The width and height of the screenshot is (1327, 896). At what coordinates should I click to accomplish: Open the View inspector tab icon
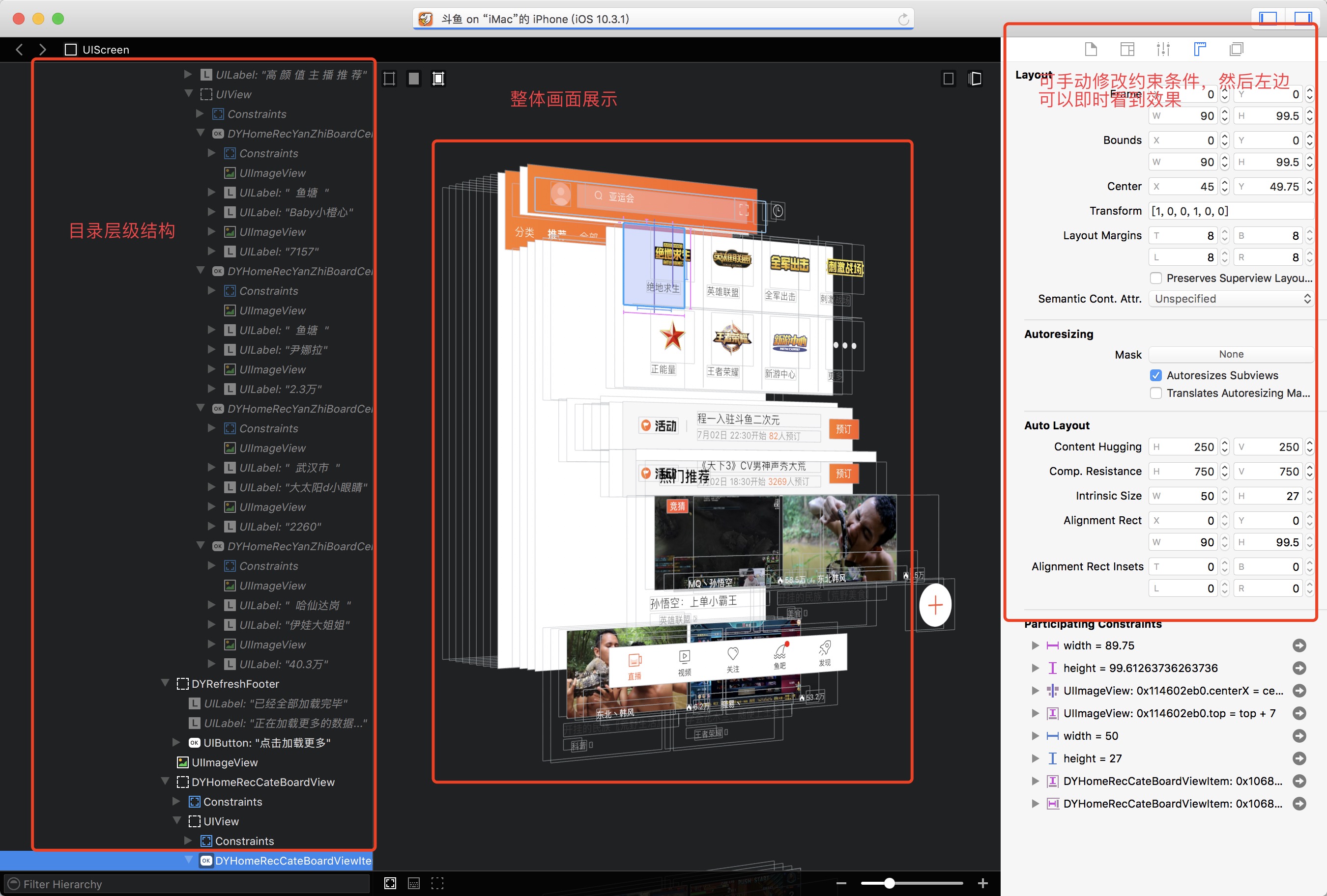click(x=1127, y=49)
